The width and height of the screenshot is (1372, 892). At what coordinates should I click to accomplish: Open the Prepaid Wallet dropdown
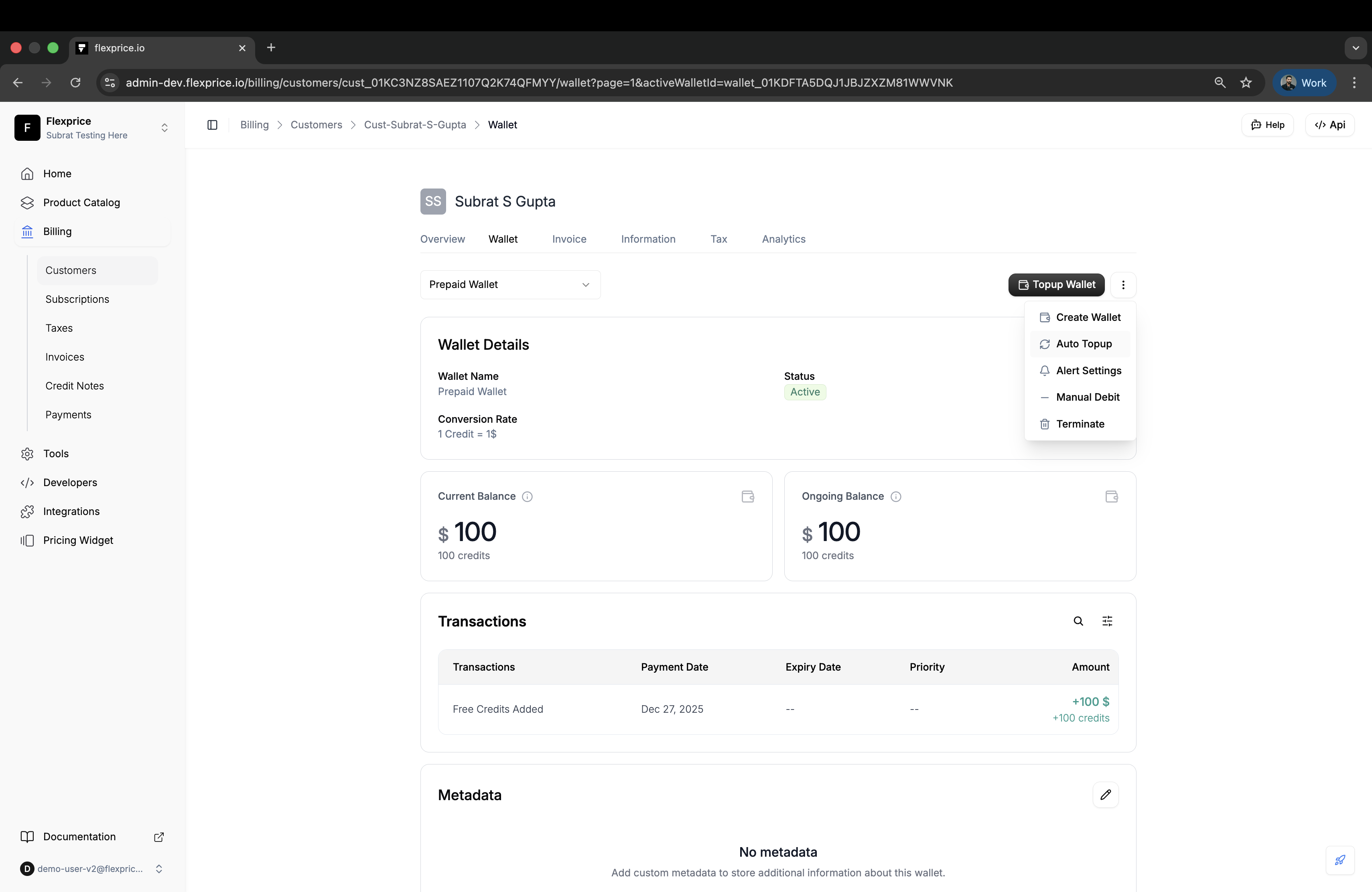click(x=509, y=284)
